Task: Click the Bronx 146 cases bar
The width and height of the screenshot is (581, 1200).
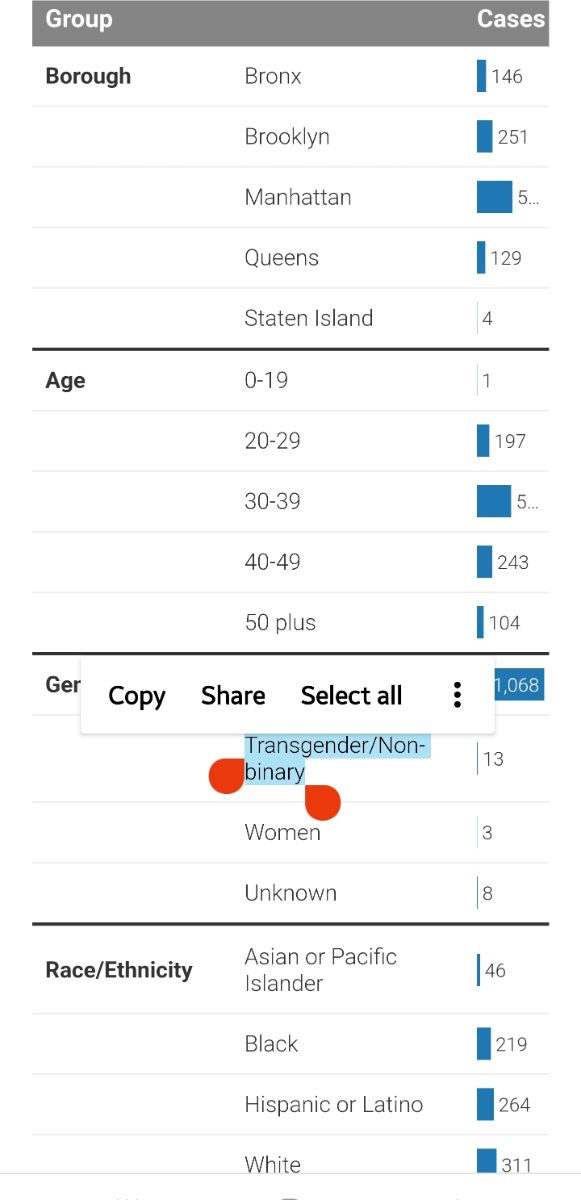Action: click(x=482, y=76)
